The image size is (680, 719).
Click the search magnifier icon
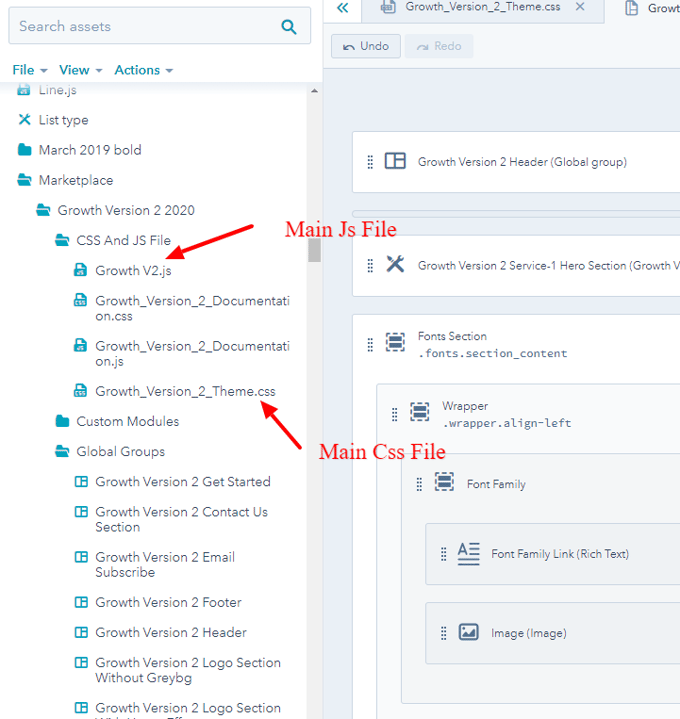pyautogui.click(x=289, y=27)
